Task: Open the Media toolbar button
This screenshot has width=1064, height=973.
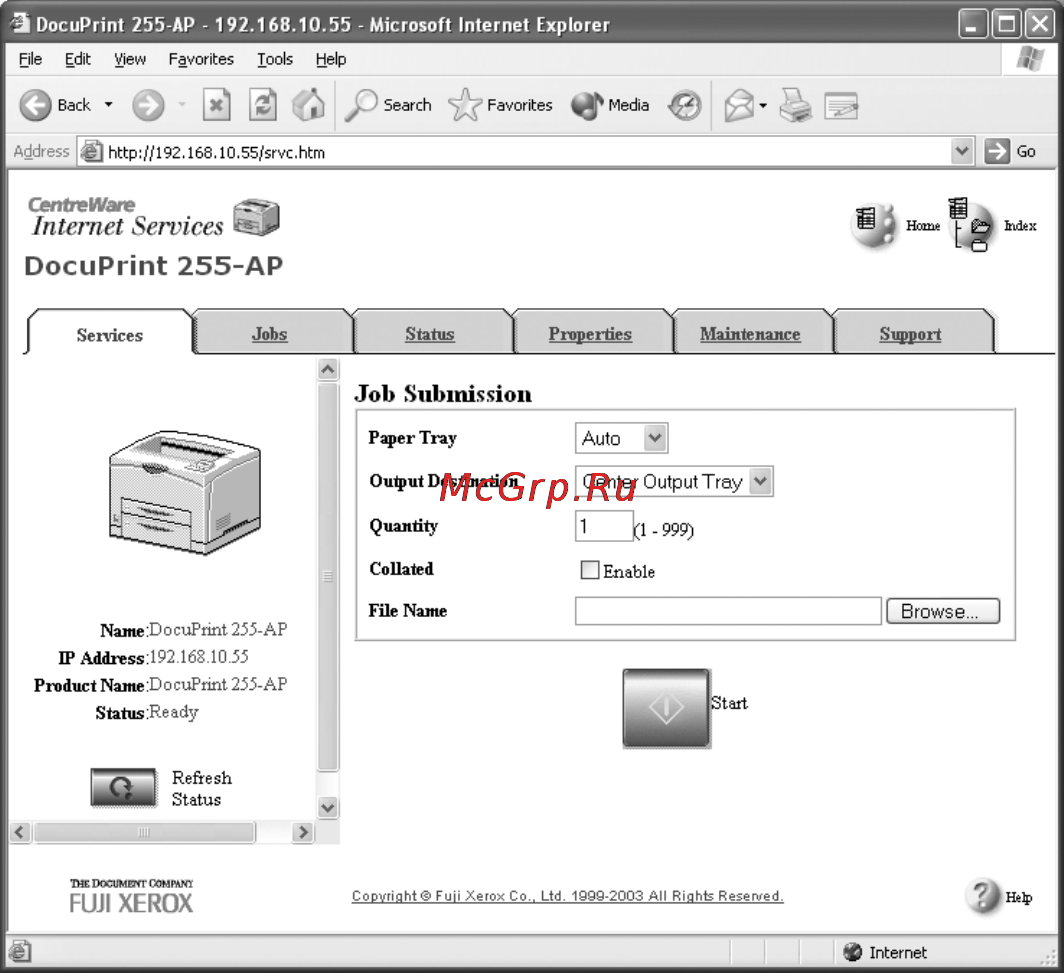Action: [610, 105]
